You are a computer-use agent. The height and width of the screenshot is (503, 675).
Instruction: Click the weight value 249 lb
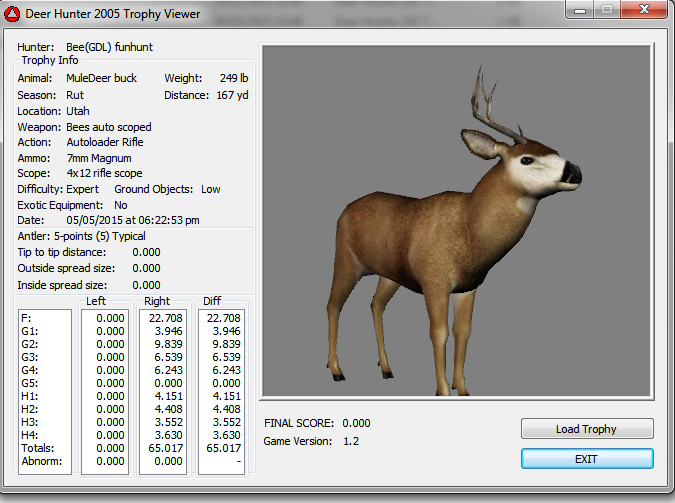click(x=234, y=78)
